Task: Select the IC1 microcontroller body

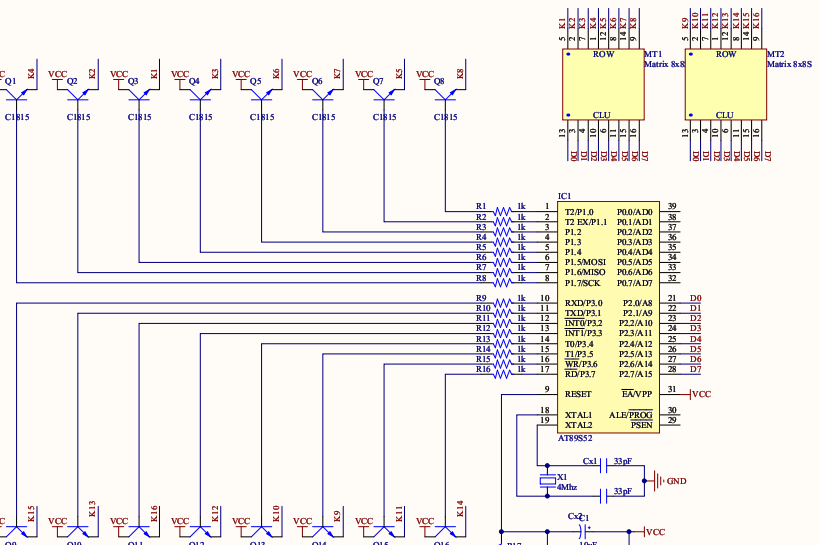Action: coord(609,317)
